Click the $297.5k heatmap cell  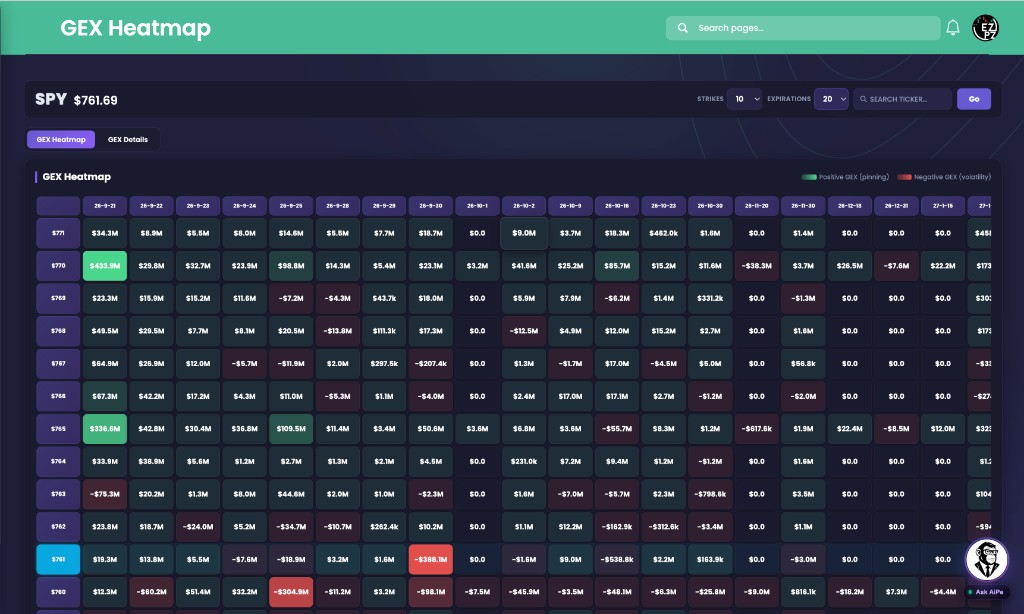click(x=384, y=364)
